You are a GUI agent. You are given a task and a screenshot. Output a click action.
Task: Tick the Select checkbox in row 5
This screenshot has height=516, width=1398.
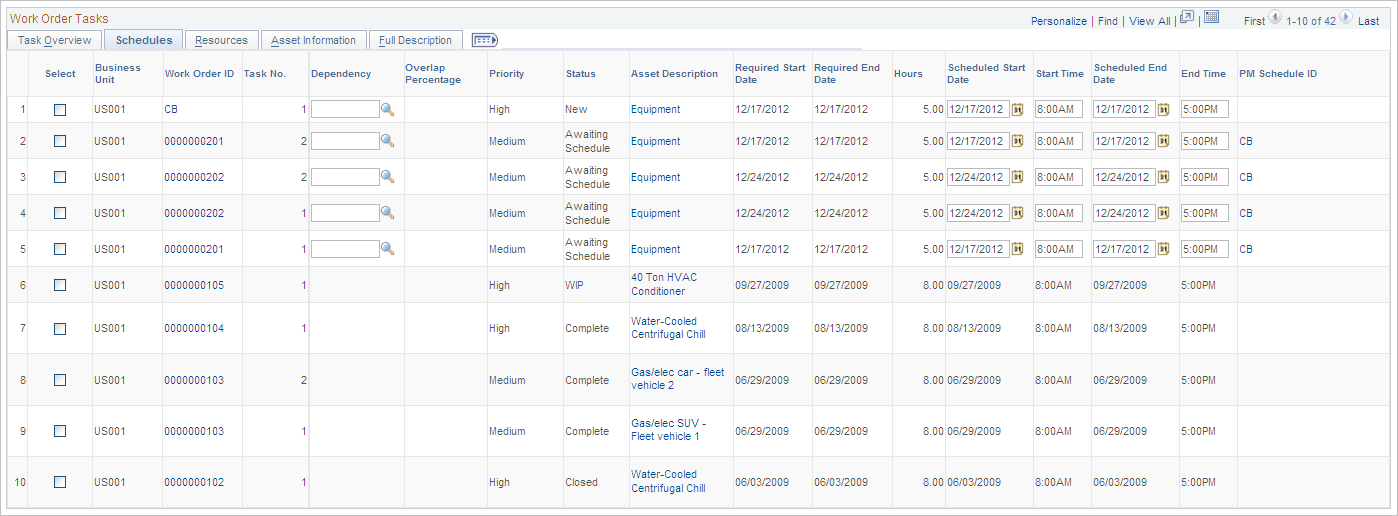pos(60,250)
